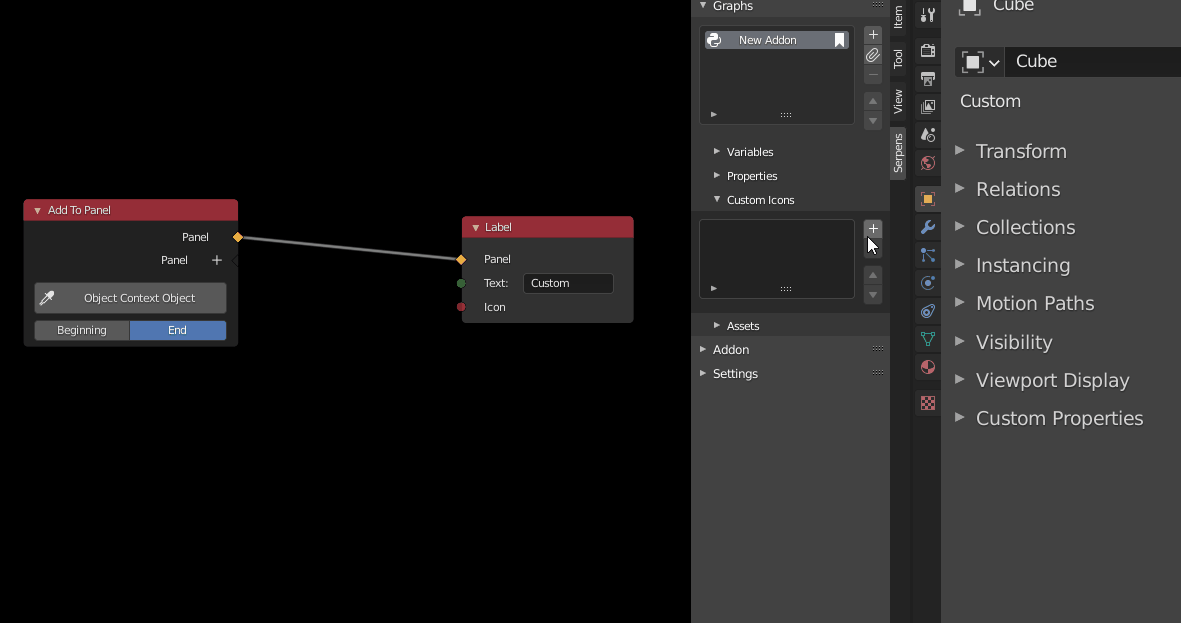Select the orange Object properties tab
The height and width of the screenshot is (623, 1181).
[927, 198]
